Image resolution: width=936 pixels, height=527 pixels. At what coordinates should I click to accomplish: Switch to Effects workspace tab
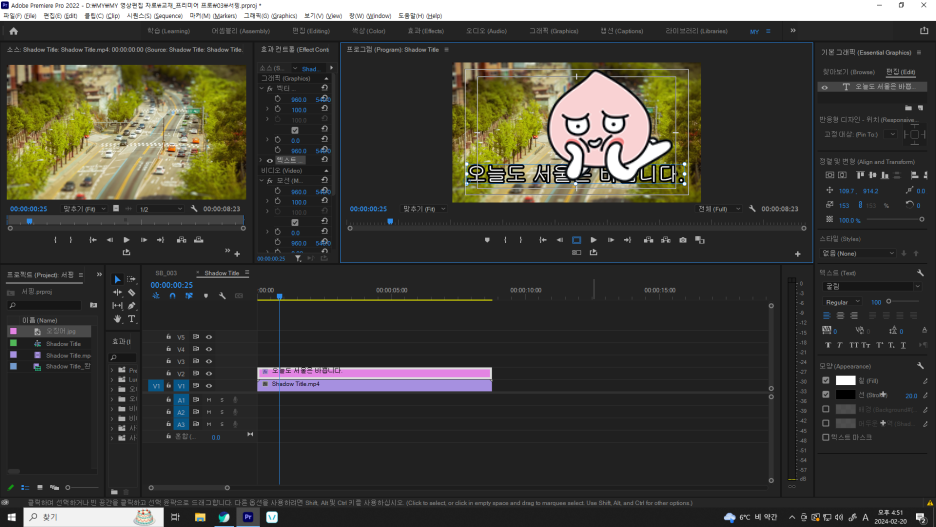click(x=426, y=31)
